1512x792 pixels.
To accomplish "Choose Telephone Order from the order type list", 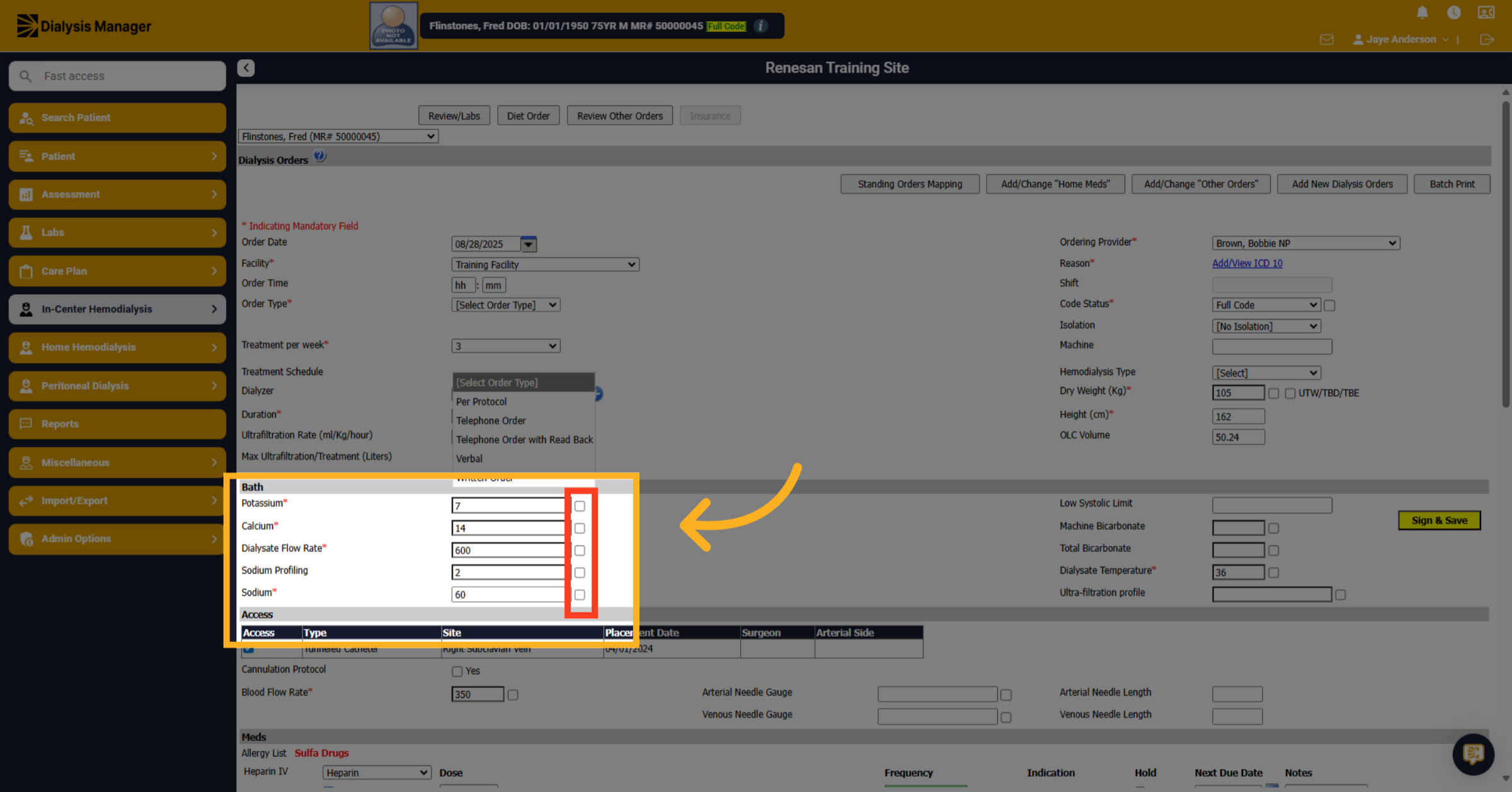I will point(491,421).
